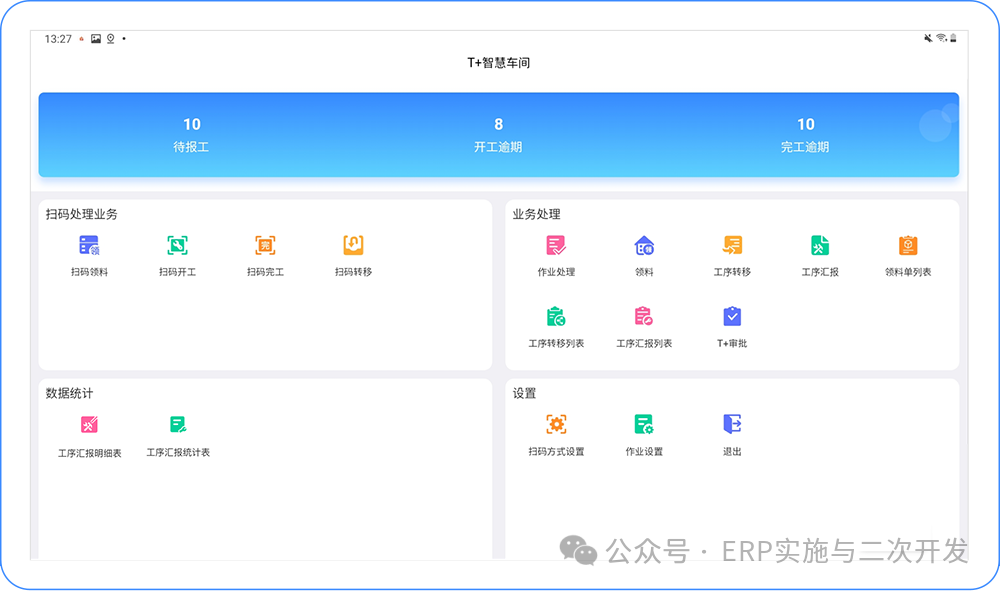This screenshot has height=591, width=1000.
Task: View the 10 待报工 counter
Action: tap(191, 134)
